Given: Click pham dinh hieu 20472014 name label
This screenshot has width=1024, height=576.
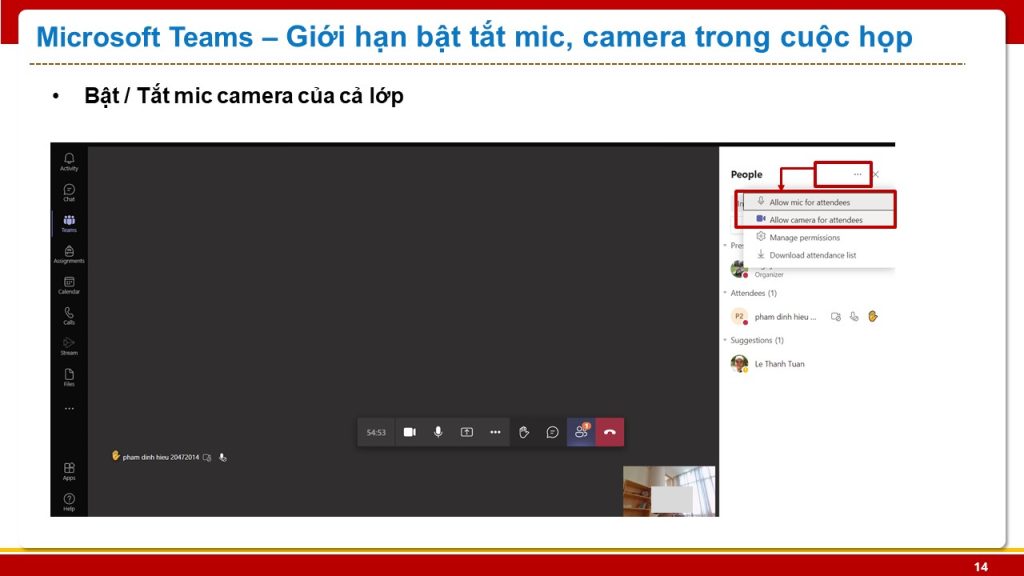Looking at the screenshot, I should pos(161,457).
